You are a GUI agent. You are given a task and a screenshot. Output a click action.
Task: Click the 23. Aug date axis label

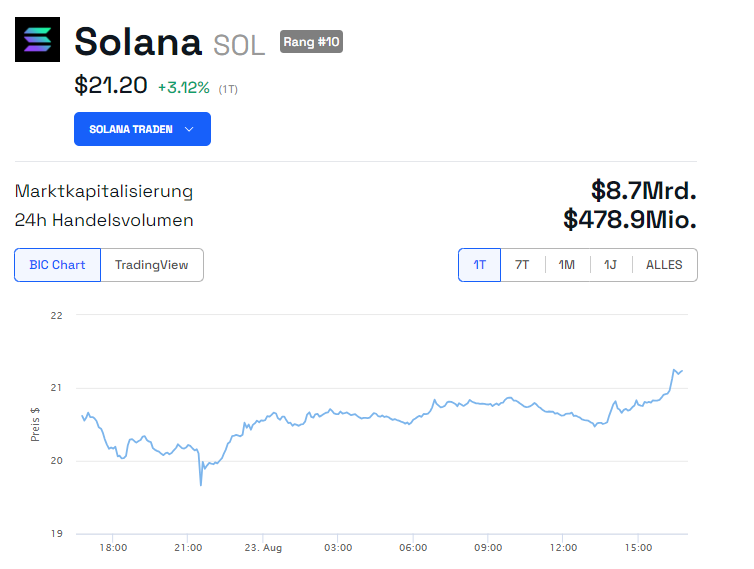click(x=264, y=548)
